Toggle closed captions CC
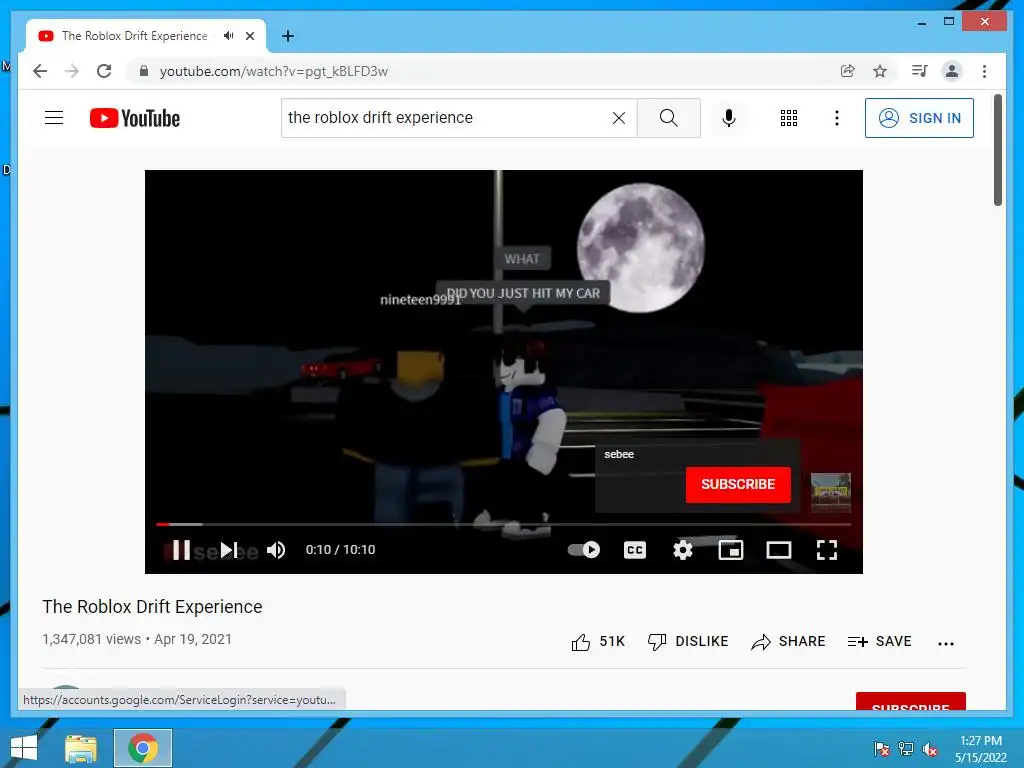This screenshot has width=1024, height=768. click(x=635, y=550)
